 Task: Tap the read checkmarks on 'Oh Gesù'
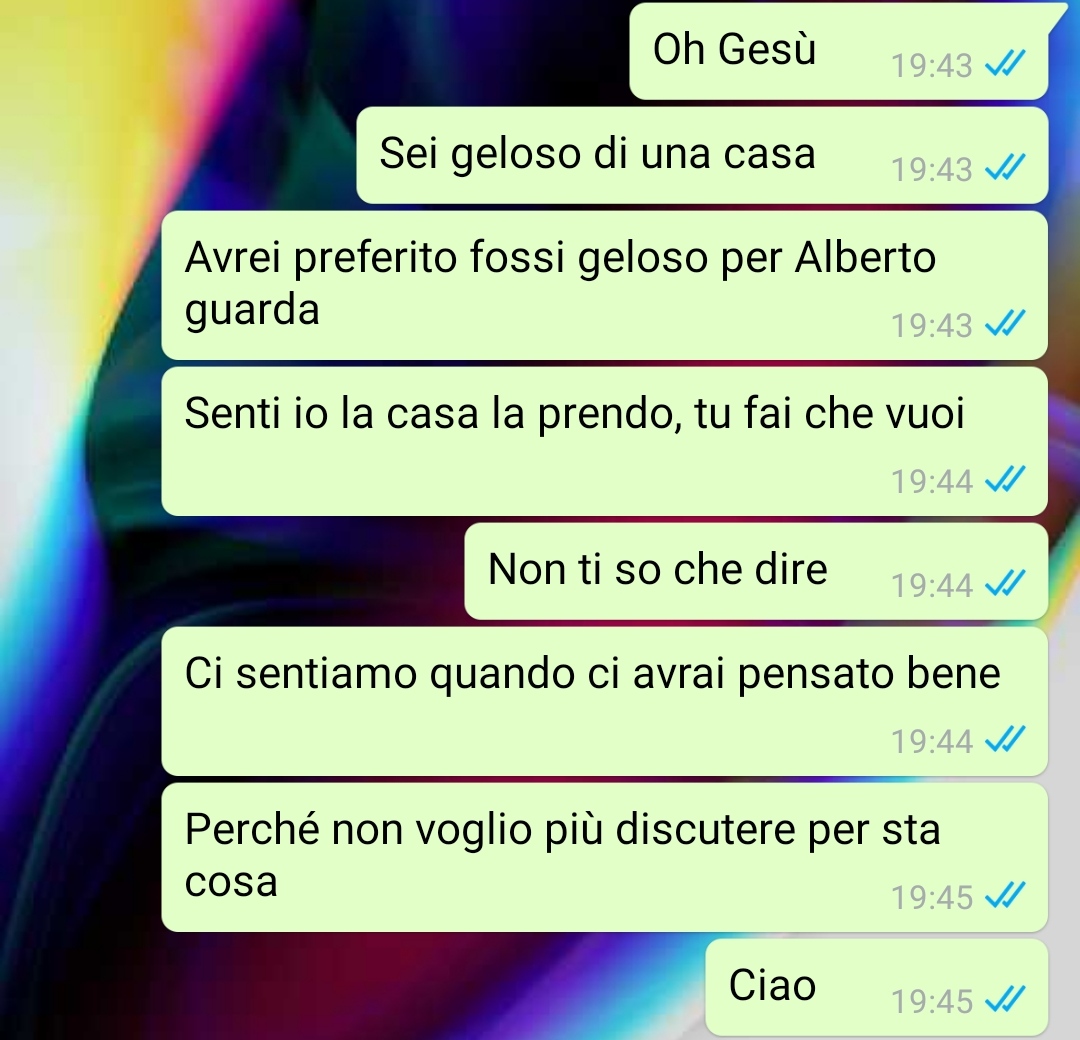pos(1005,63)
